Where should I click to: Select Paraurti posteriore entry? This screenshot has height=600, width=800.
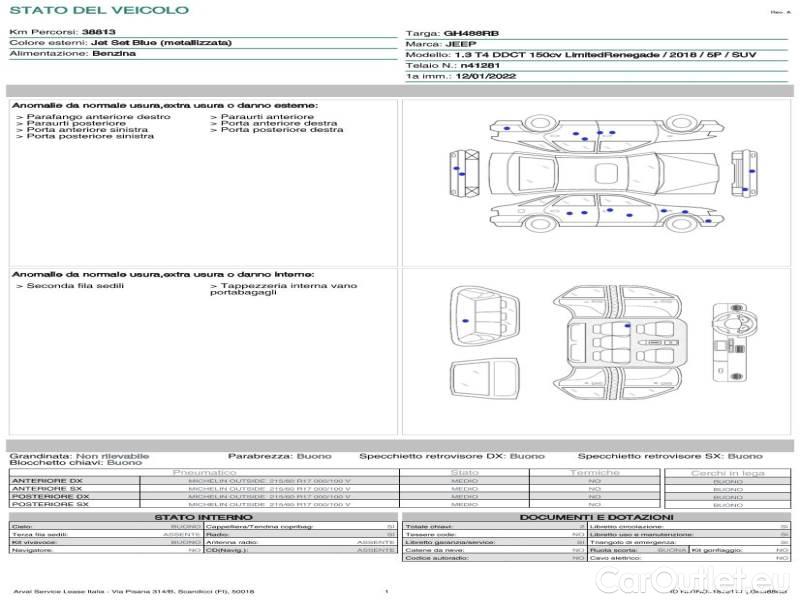(71, 123)
